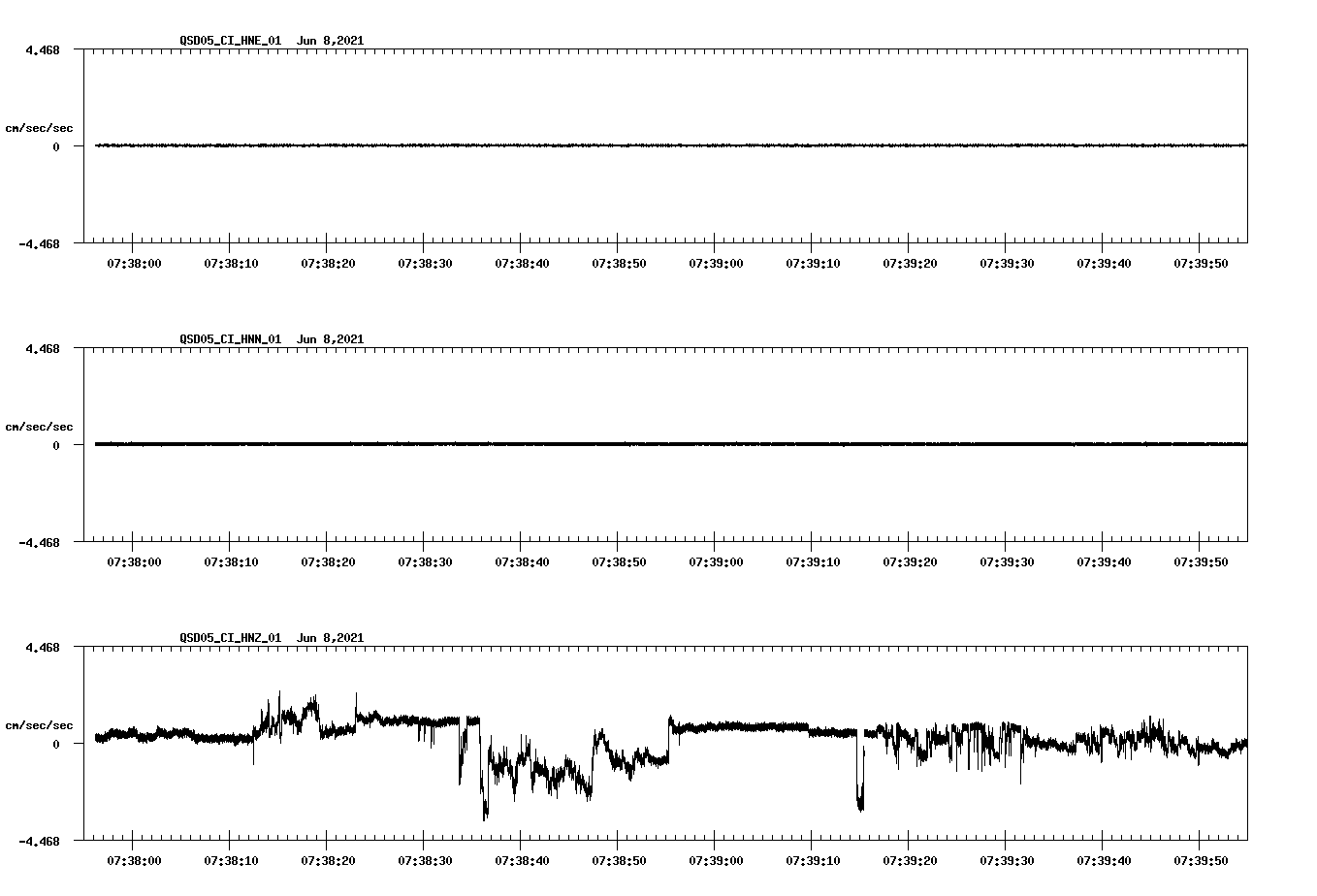Screen dimensions: 1317x896
Task: Click 07:39:30 time label under HNN plot
Action: pos(1007,561)
